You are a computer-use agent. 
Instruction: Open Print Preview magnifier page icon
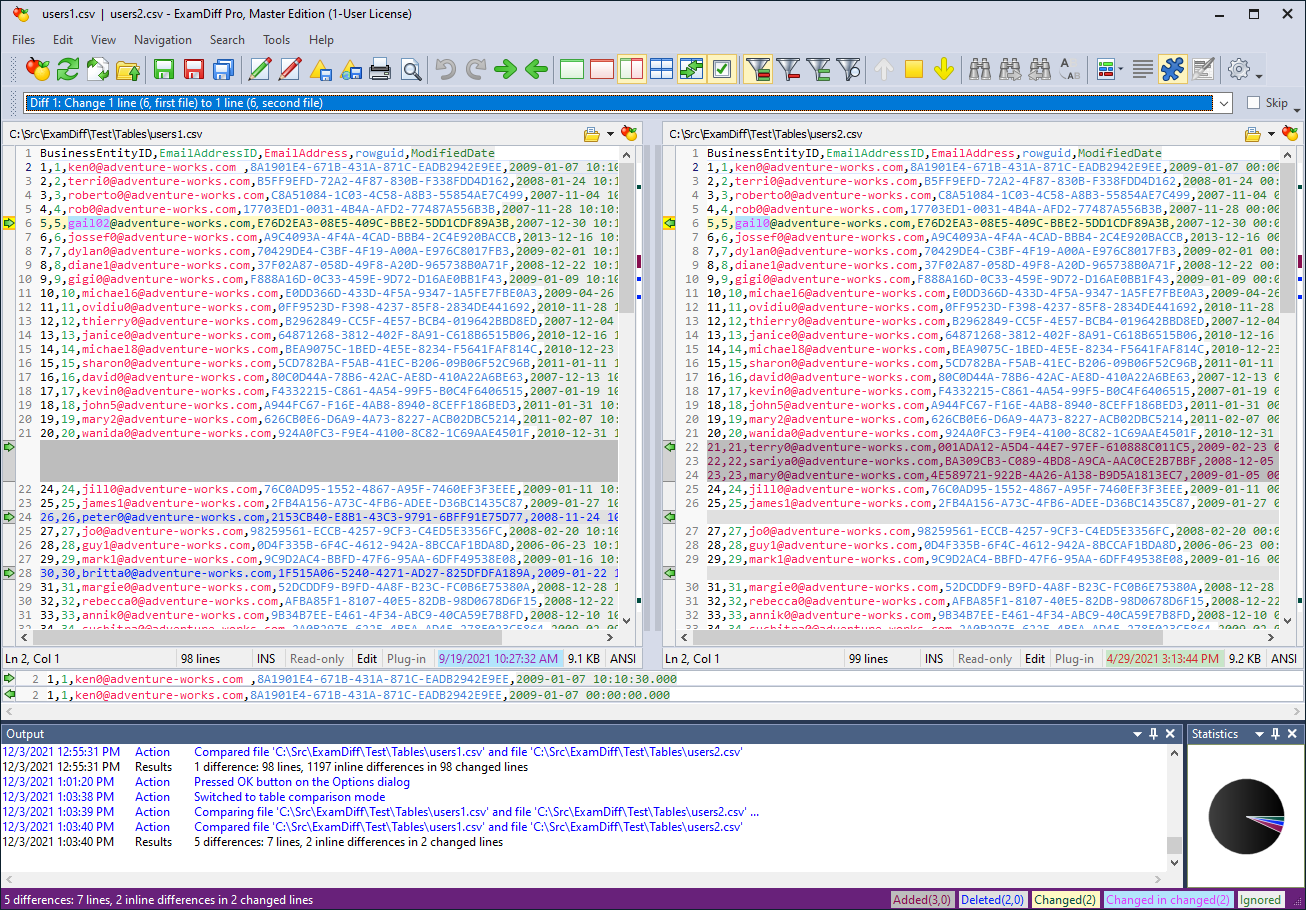pyautogui.click(x=410, y=69)
